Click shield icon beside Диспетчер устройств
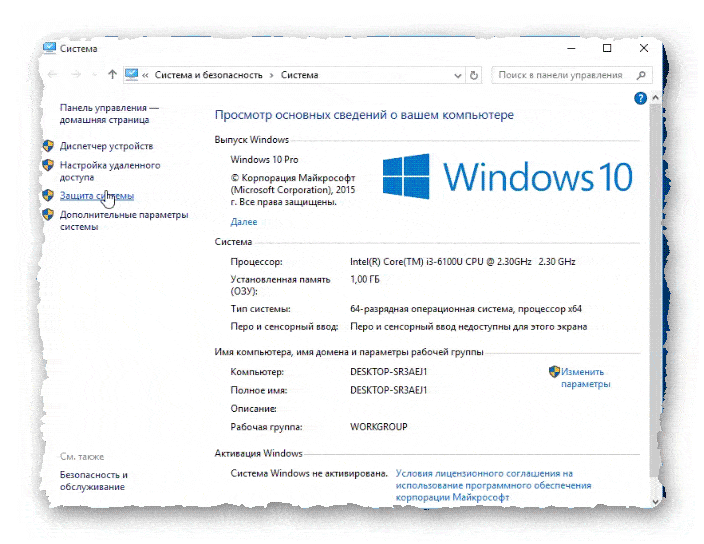This screenshot has width=704, height=544. click(x=48, y=145)
